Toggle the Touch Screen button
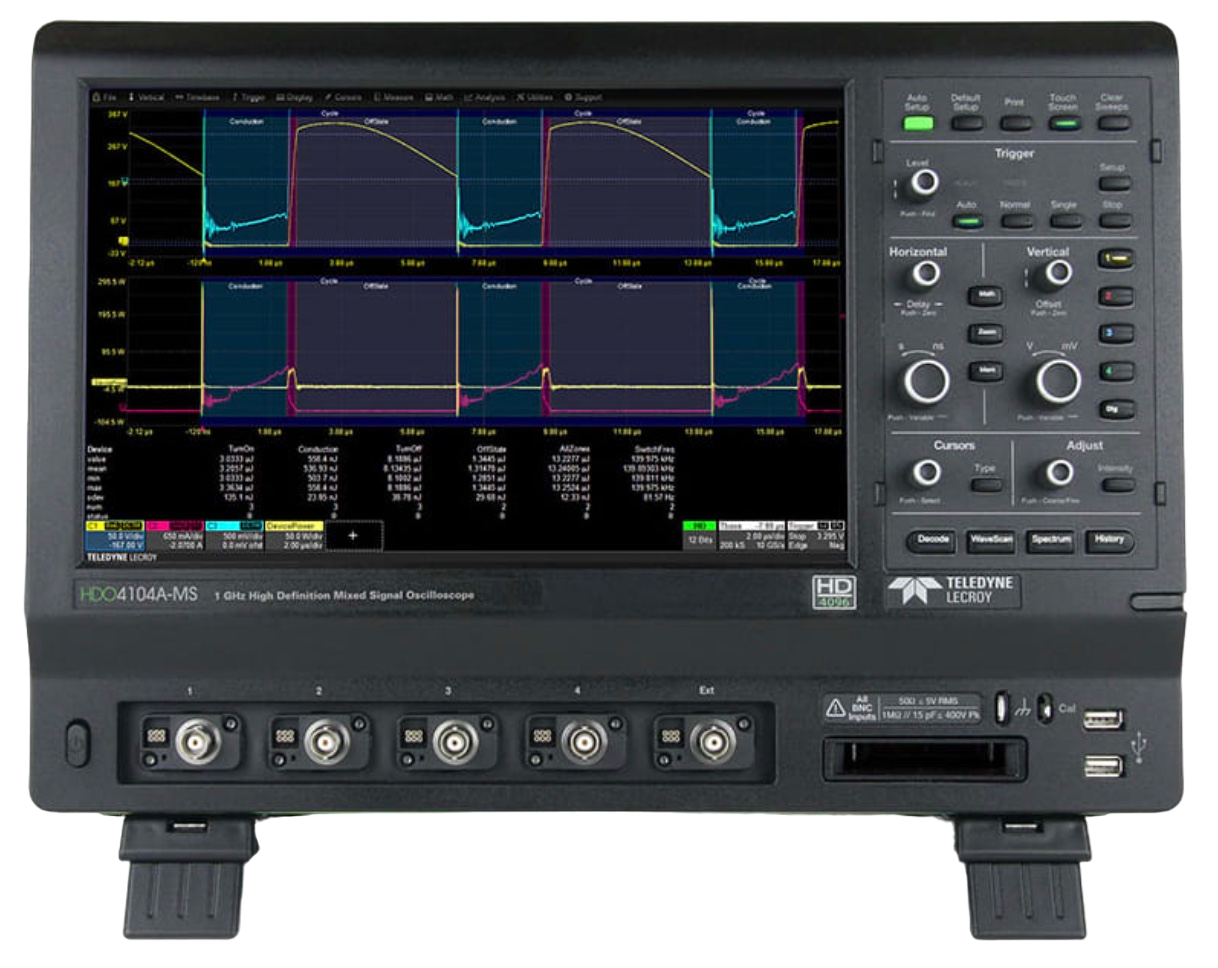1218x968 pixels. click(x=1064, y=124)
